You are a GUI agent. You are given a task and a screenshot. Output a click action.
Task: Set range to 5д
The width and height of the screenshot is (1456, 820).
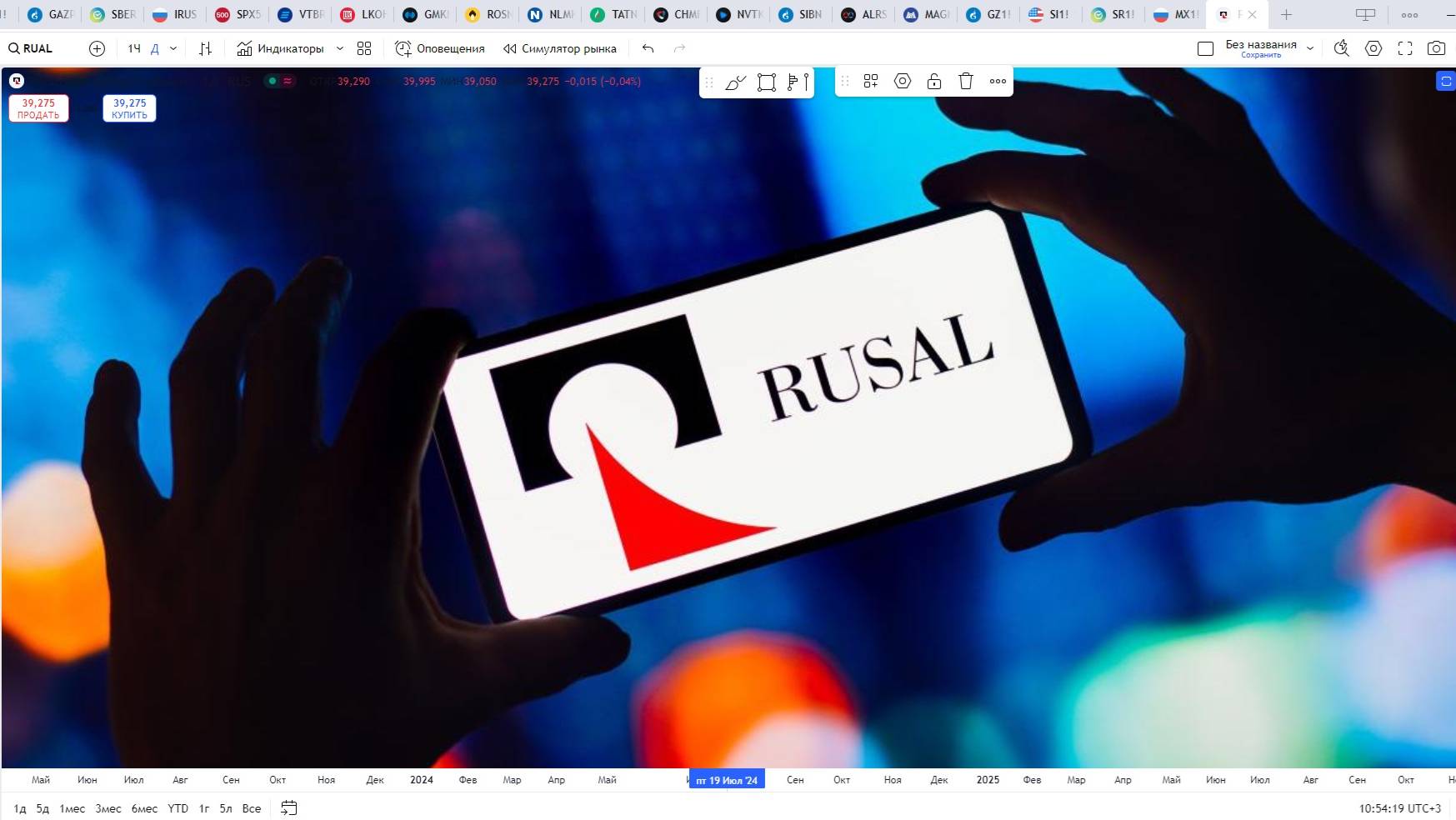(43, 808)
